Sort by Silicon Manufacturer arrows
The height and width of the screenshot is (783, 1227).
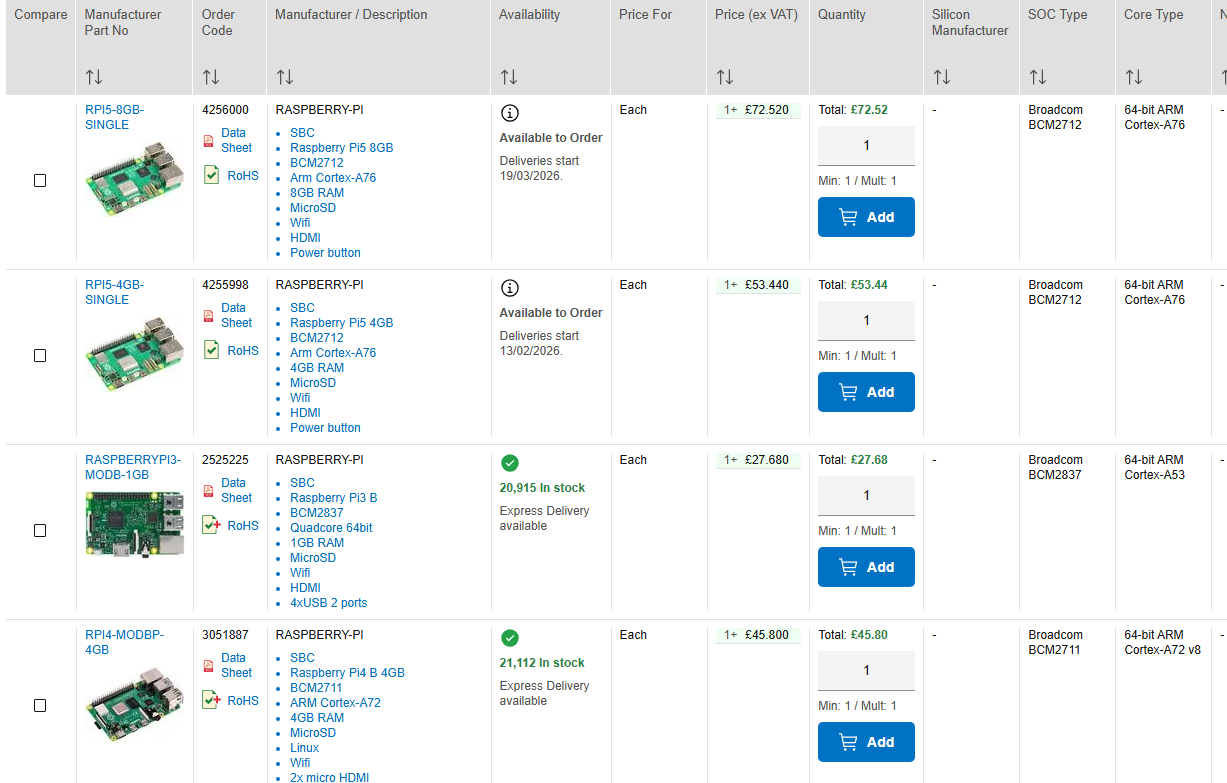pyautogui.click(x=941, y=77)
